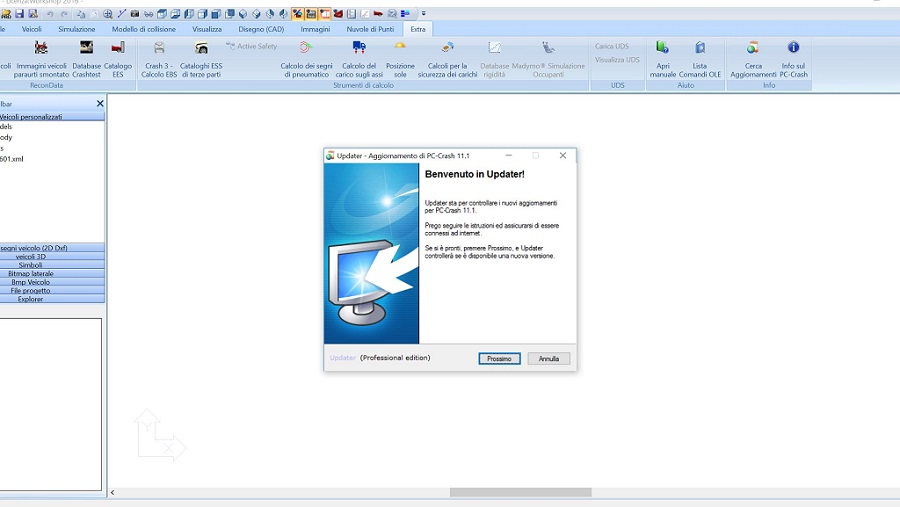Open the Database Crashtest
This screenshot has height=507, width=900.
click(x=87, y=59)
